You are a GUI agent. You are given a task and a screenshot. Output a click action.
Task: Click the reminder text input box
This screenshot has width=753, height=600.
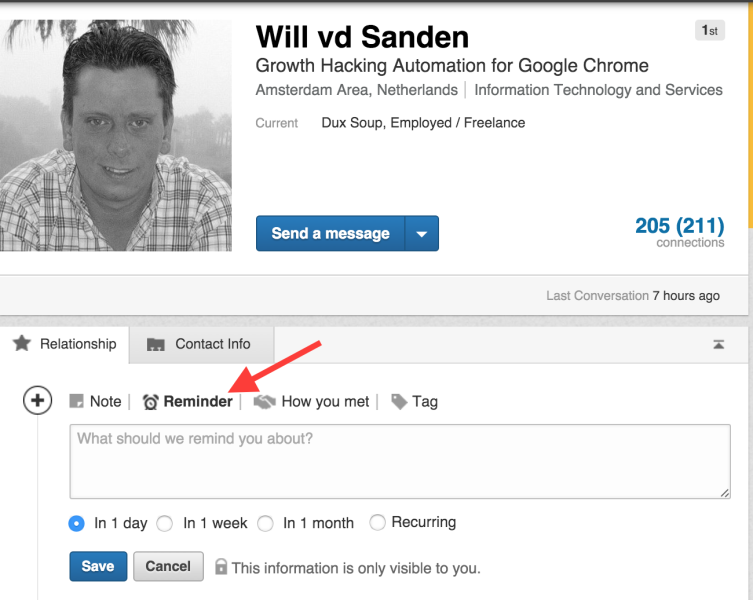click(400, 461)
